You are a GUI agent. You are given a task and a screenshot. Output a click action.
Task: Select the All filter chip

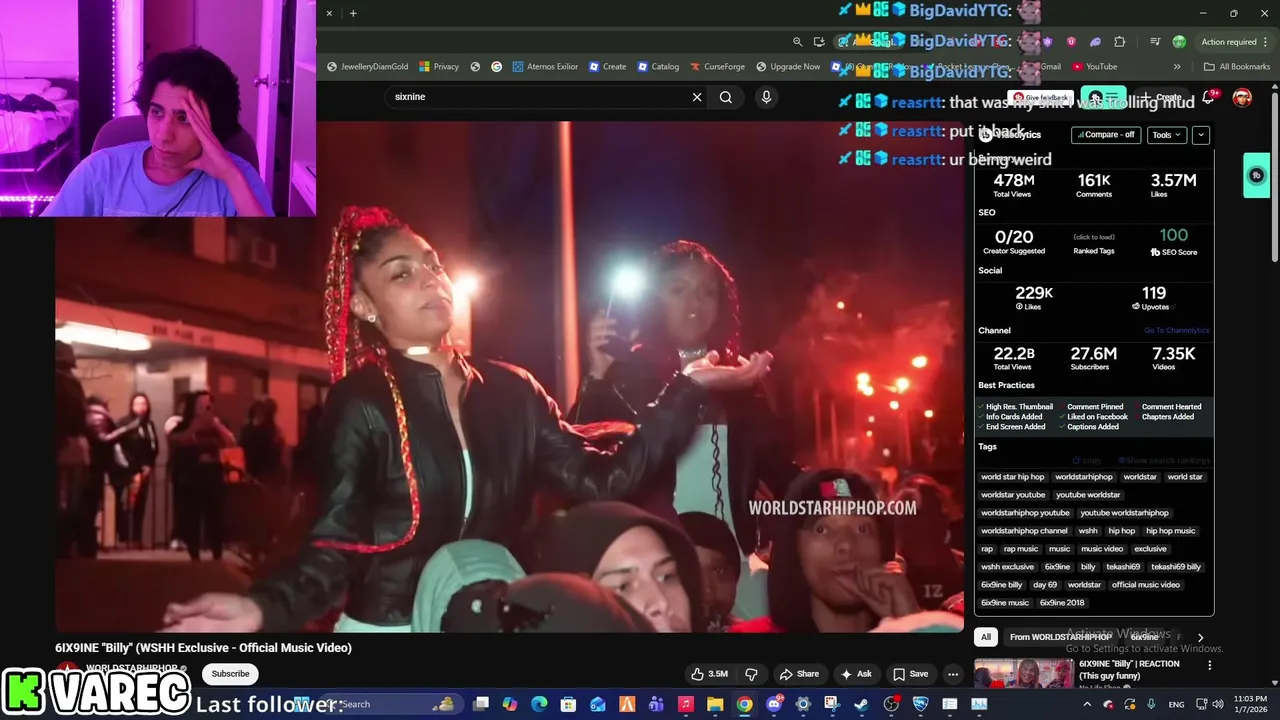point(986,637)
